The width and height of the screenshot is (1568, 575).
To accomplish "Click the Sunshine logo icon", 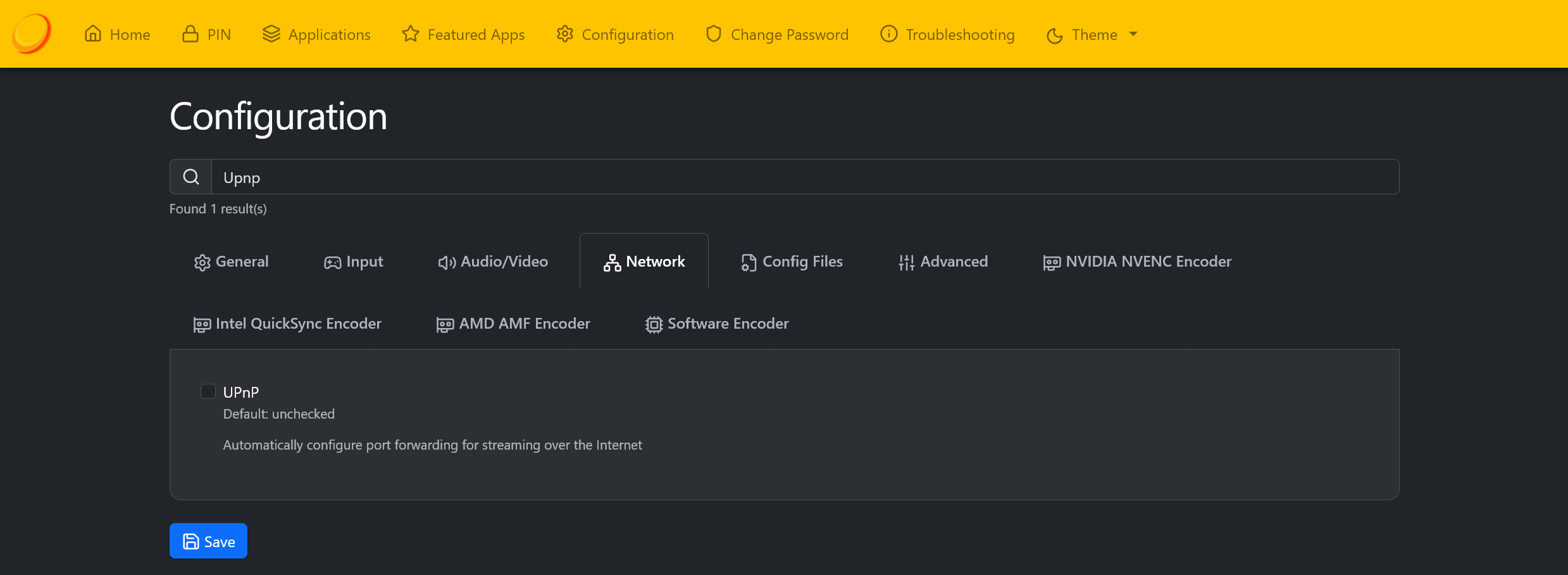I will (x=32, y=34).
